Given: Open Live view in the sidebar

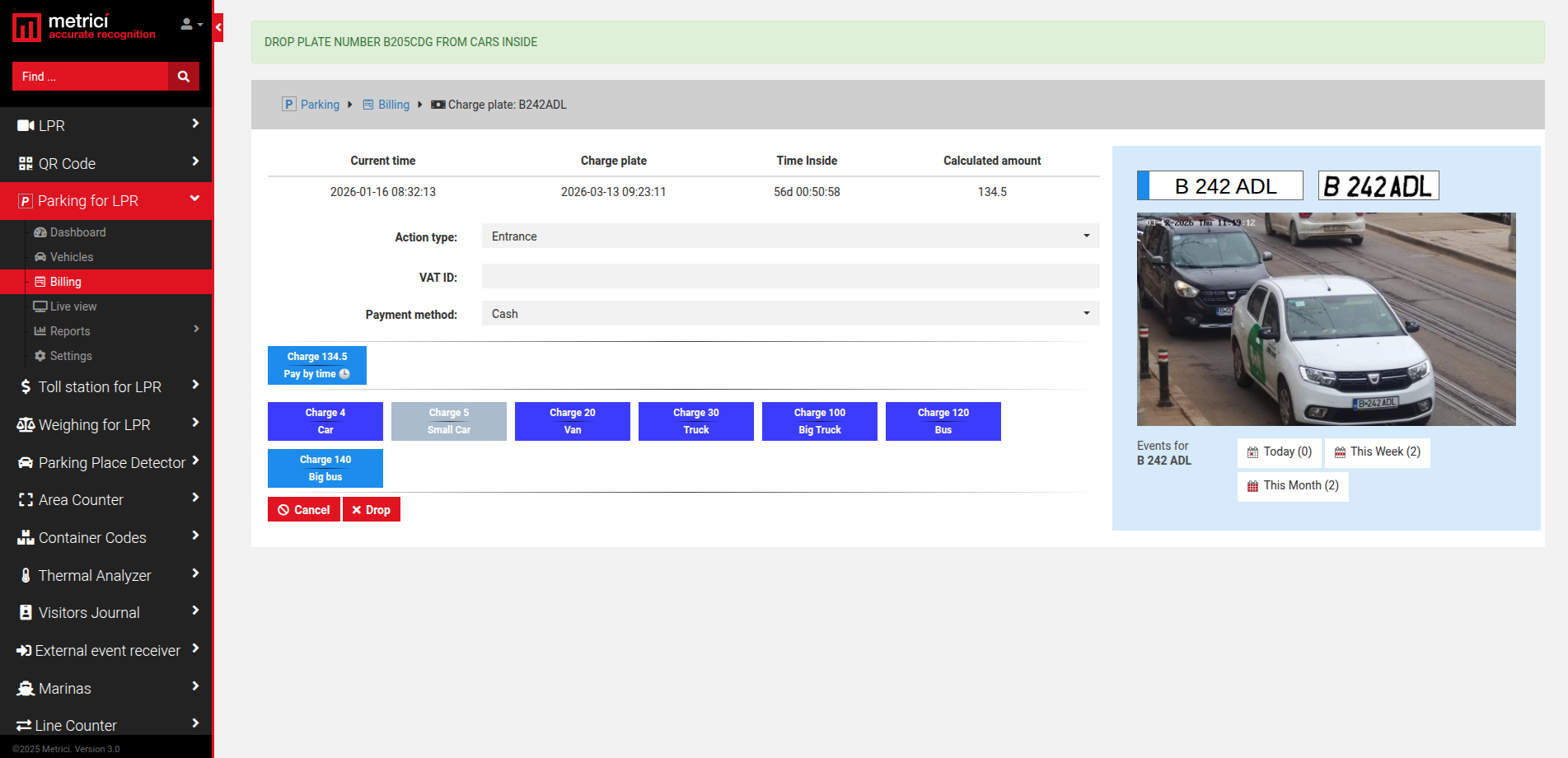Looking at the screenshot, I should (73, 306).
